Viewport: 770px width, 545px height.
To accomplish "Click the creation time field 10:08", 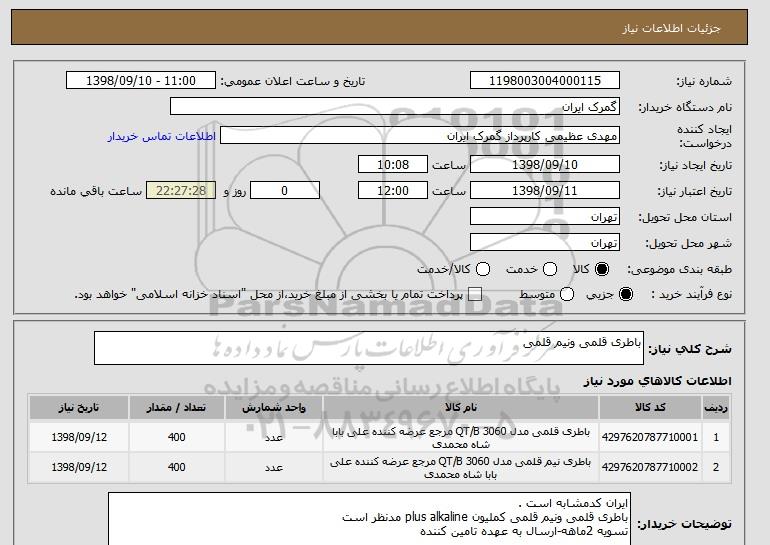I will coord(393,164).
